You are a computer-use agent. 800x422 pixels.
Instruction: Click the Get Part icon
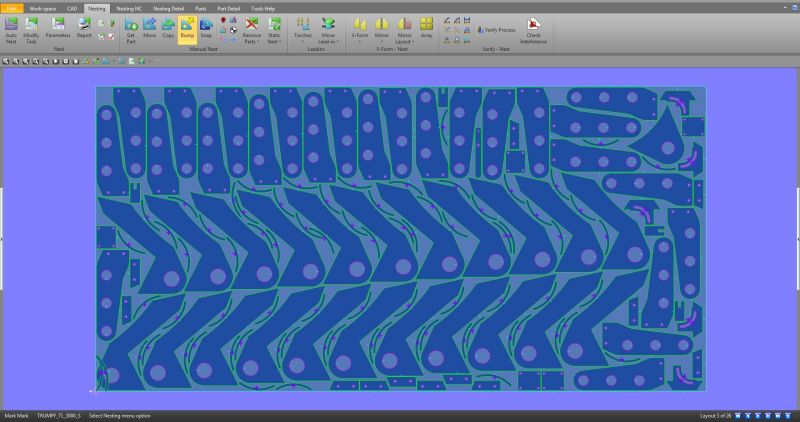pos(131,27)
